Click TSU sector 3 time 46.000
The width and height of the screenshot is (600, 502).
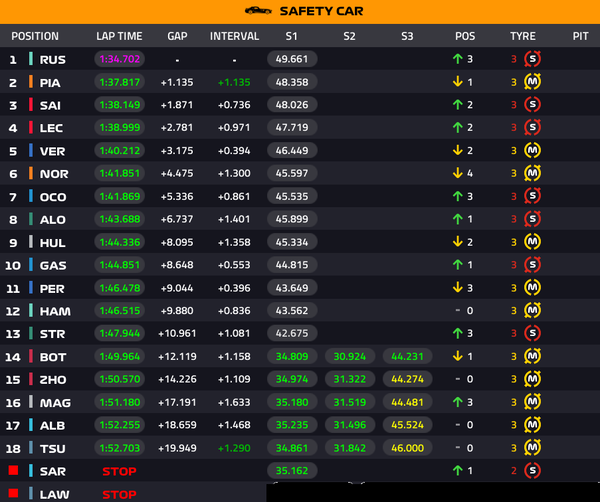408,448
